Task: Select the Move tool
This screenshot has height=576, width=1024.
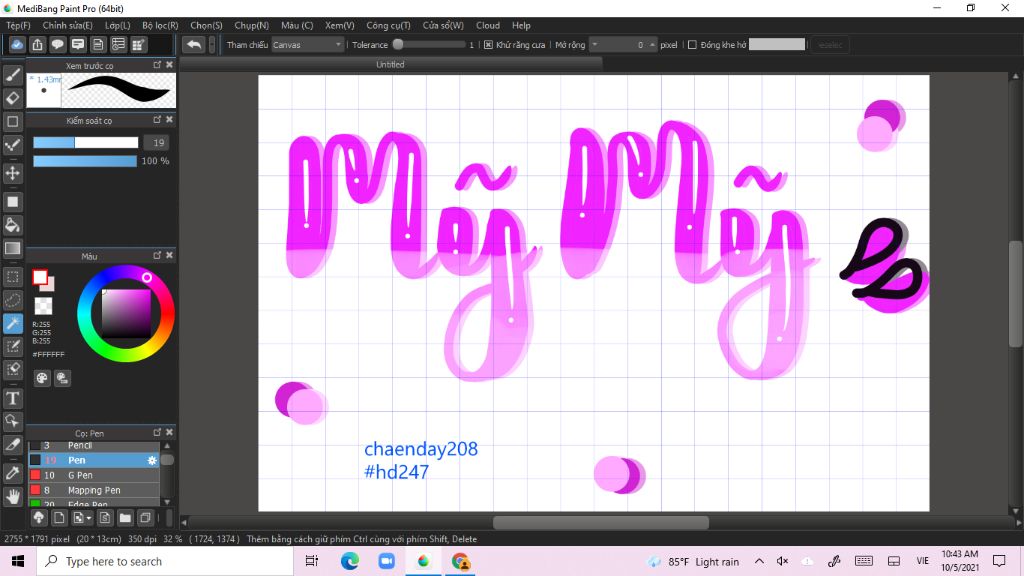Action: click(x=12, y=173)
